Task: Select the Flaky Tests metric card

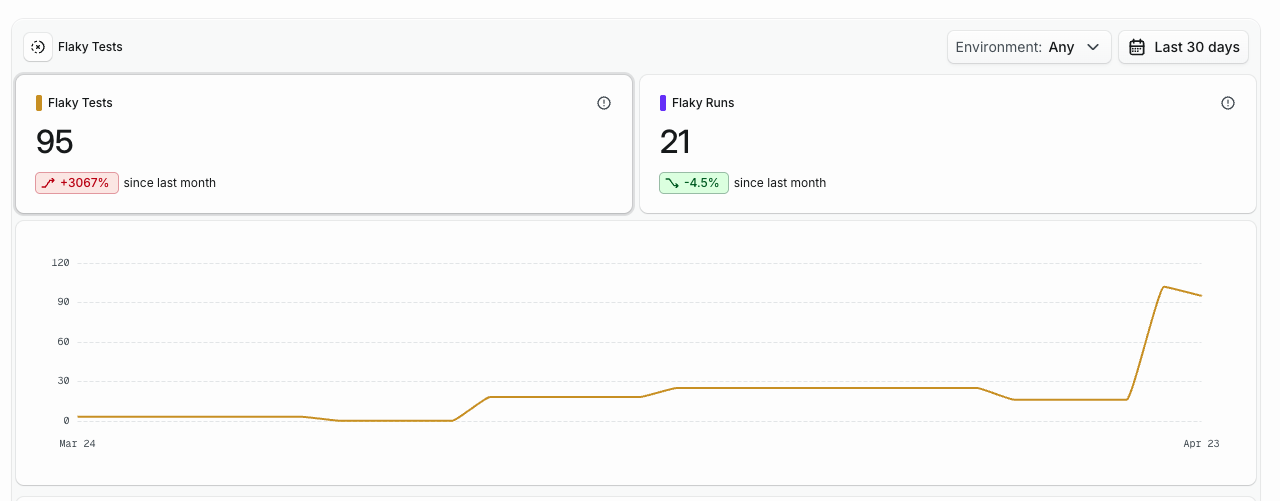Action: click(x=324, y=144)
